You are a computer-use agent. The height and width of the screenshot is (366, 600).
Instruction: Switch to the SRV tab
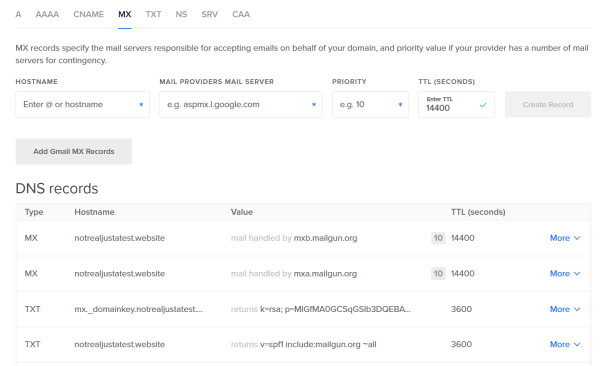pos(209,14)
